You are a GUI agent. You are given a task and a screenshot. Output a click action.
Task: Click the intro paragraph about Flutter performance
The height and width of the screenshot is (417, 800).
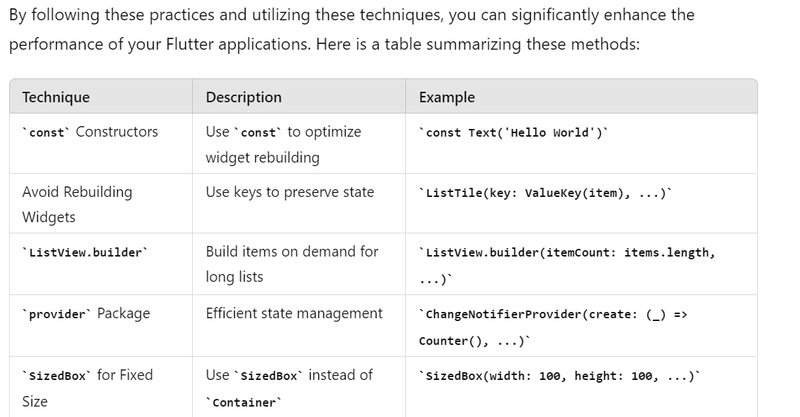350,16
